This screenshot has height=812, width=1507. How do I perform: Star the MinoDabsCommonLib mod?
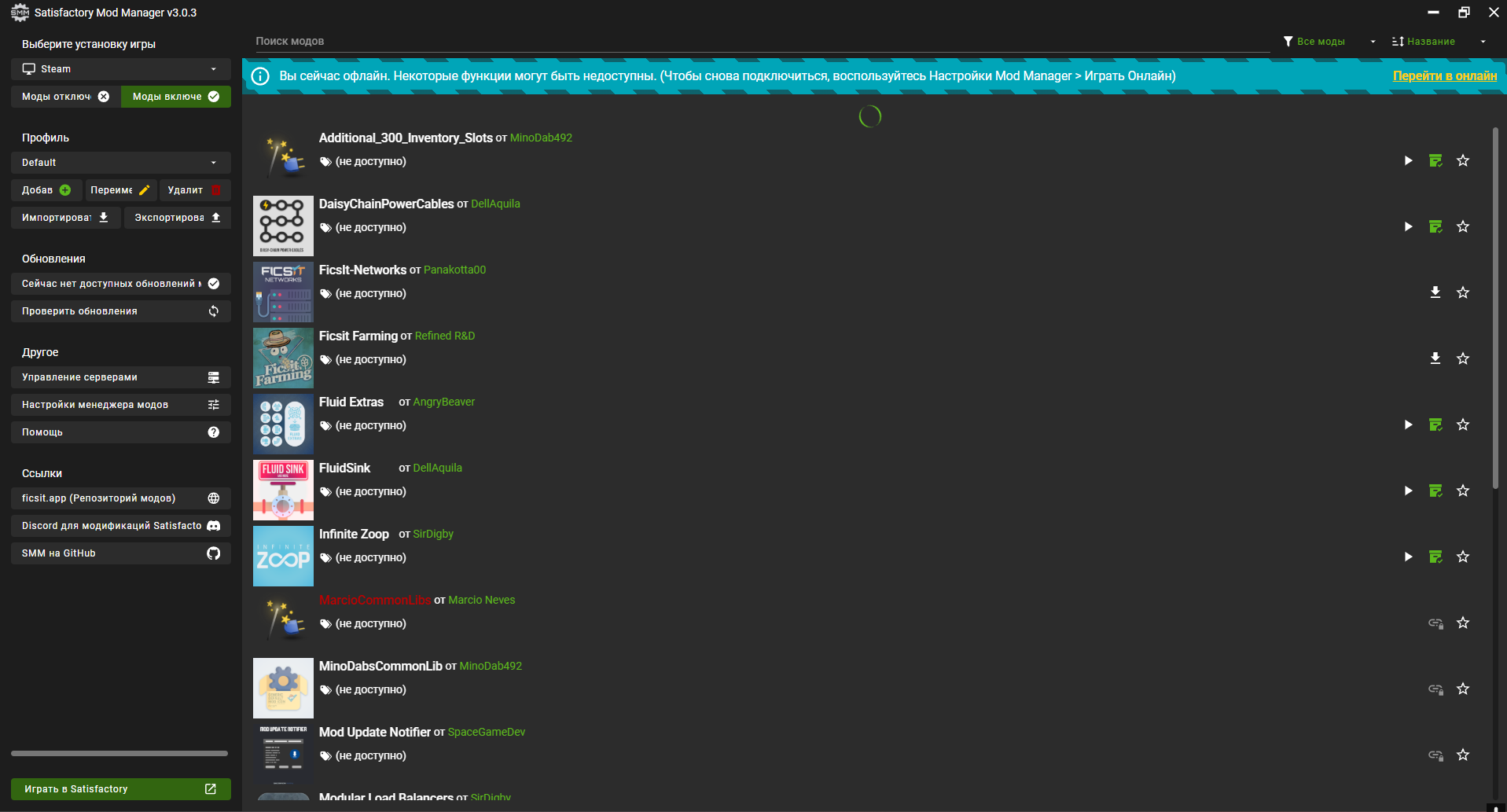[x=1463, y=689]
